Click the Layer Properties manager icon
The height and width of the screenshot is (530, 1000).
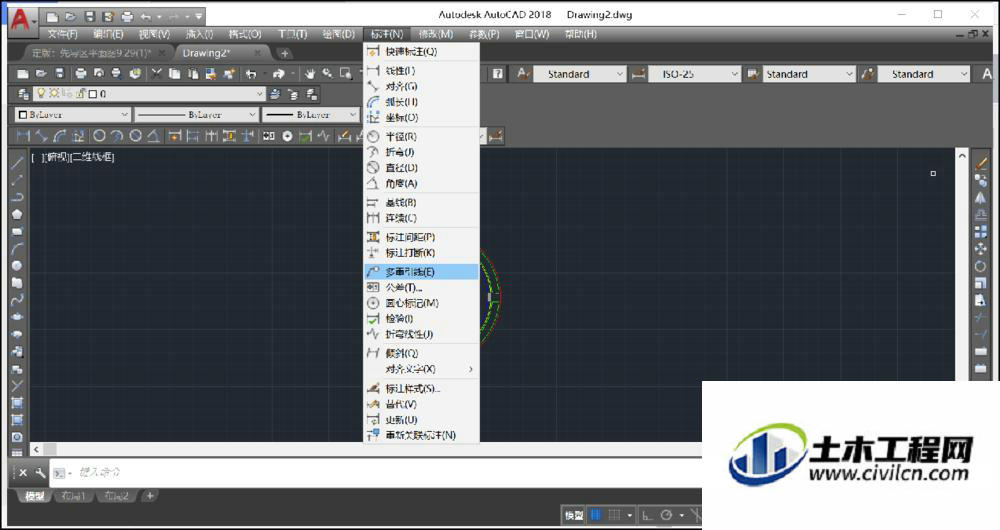[23, 94]
